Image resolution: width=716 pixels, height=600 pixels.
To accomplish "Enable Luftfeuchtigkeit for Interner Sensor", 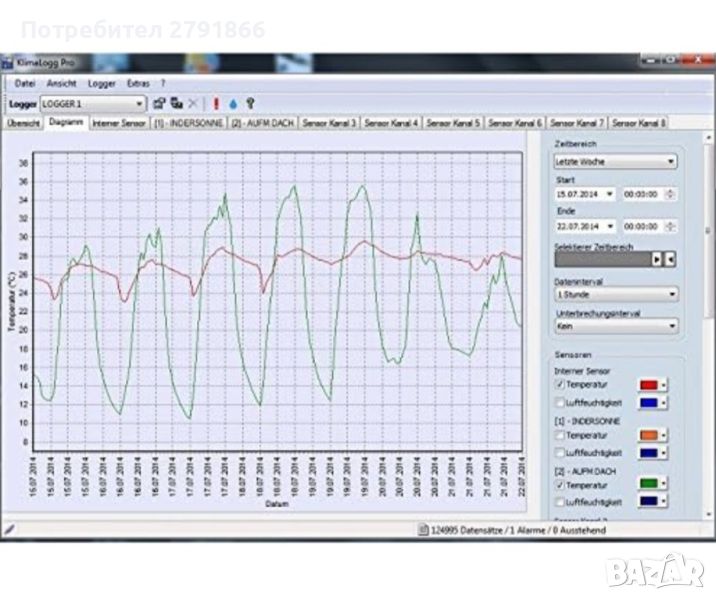I will 560,402.
